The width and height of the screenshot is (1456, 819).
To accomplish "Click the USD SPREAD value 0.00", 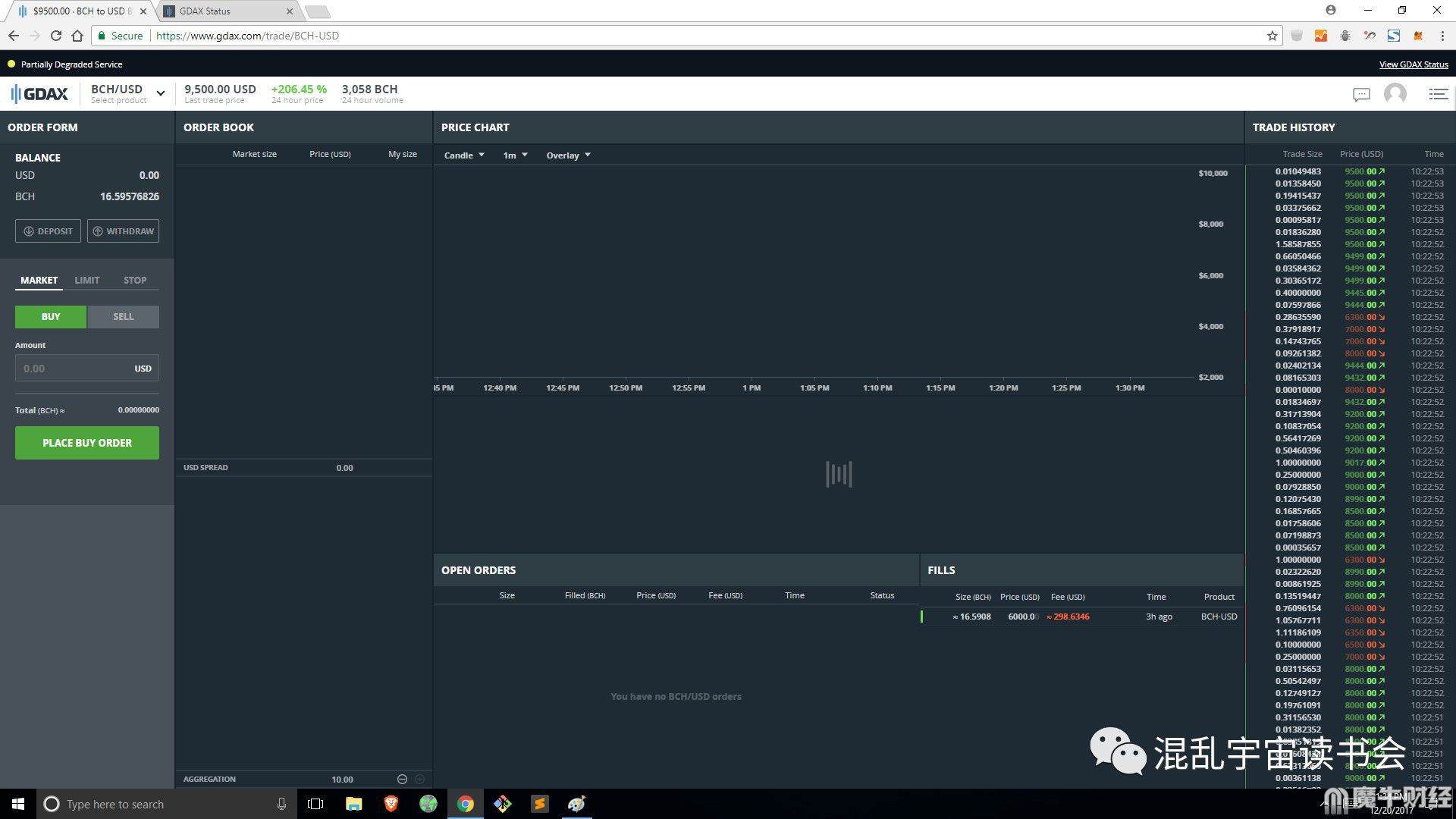I will [344, 468].
